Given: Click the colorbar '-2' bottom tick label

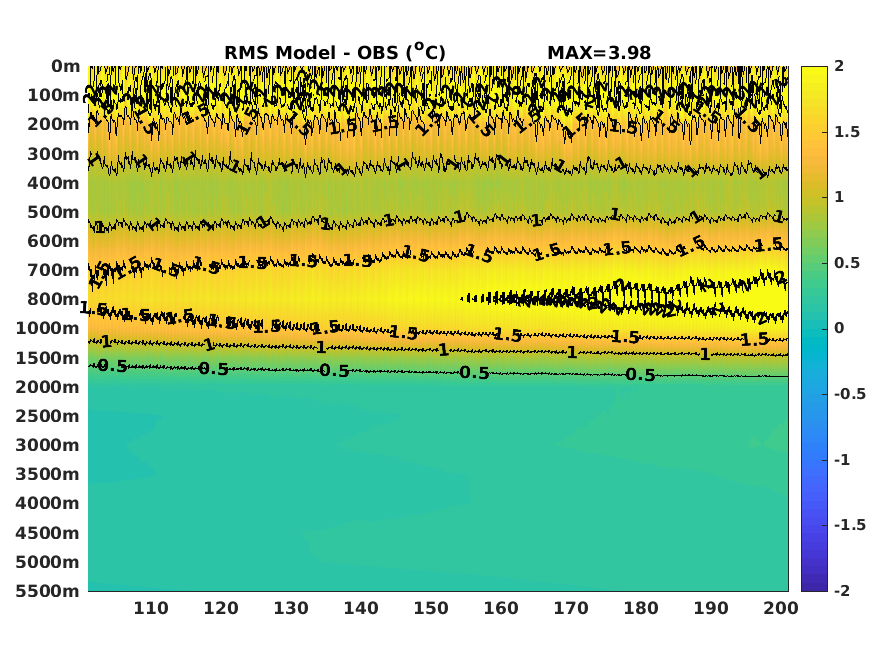Looking at the screenshot, I should pos(842,590).
